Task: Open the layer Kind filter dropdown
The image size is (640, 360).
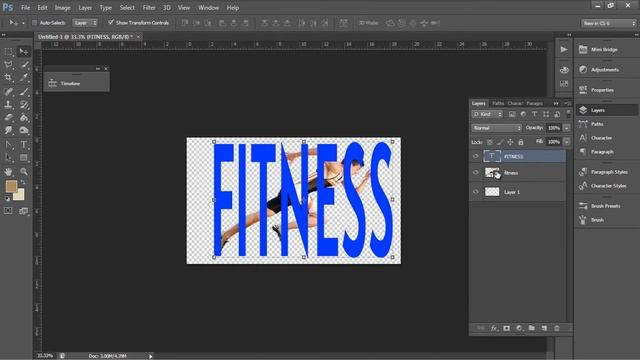Action: coord(487,114)
